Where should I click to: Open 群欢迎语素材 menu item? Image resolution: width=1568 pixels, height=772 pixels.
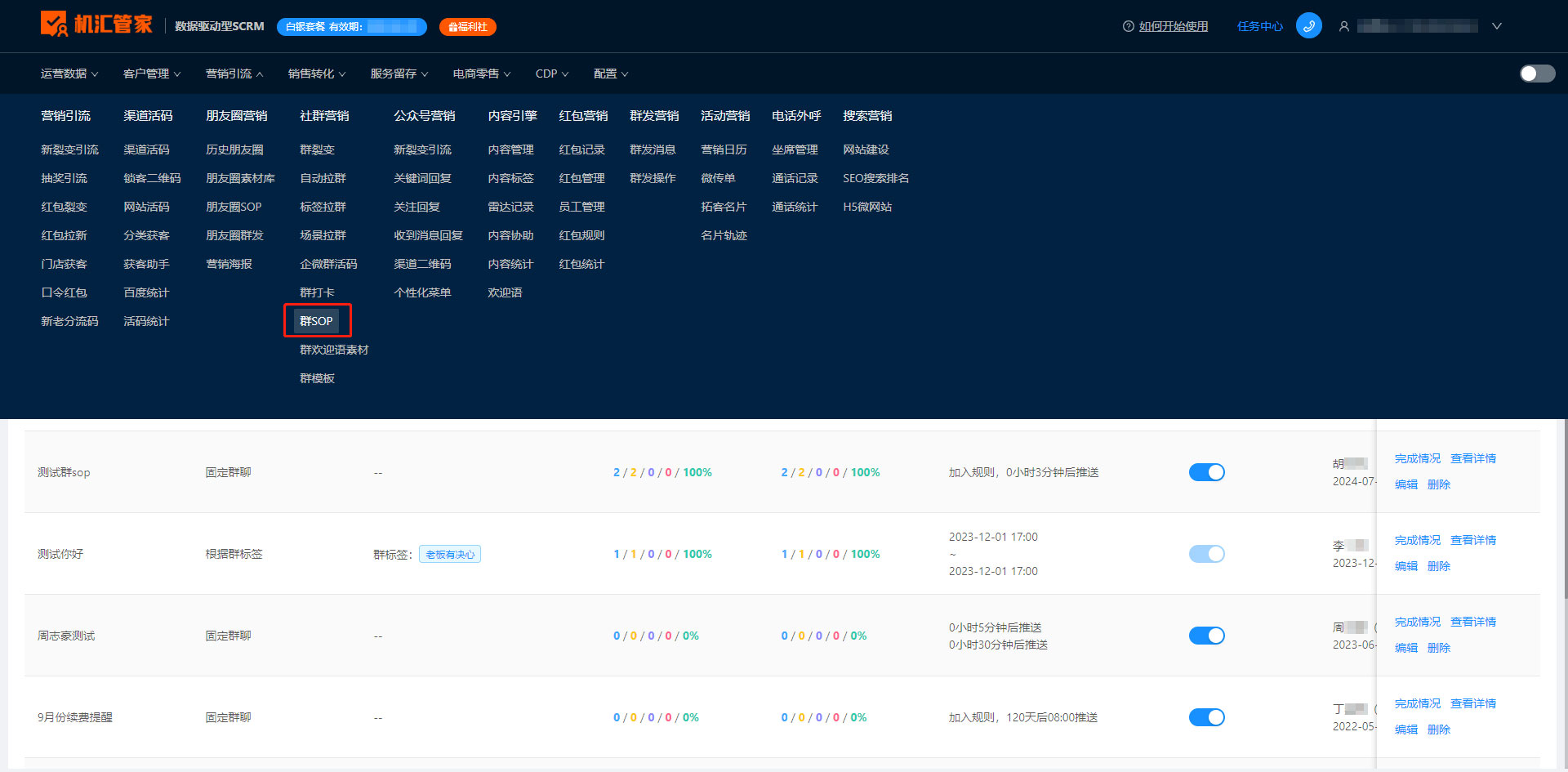pos(335,350)
